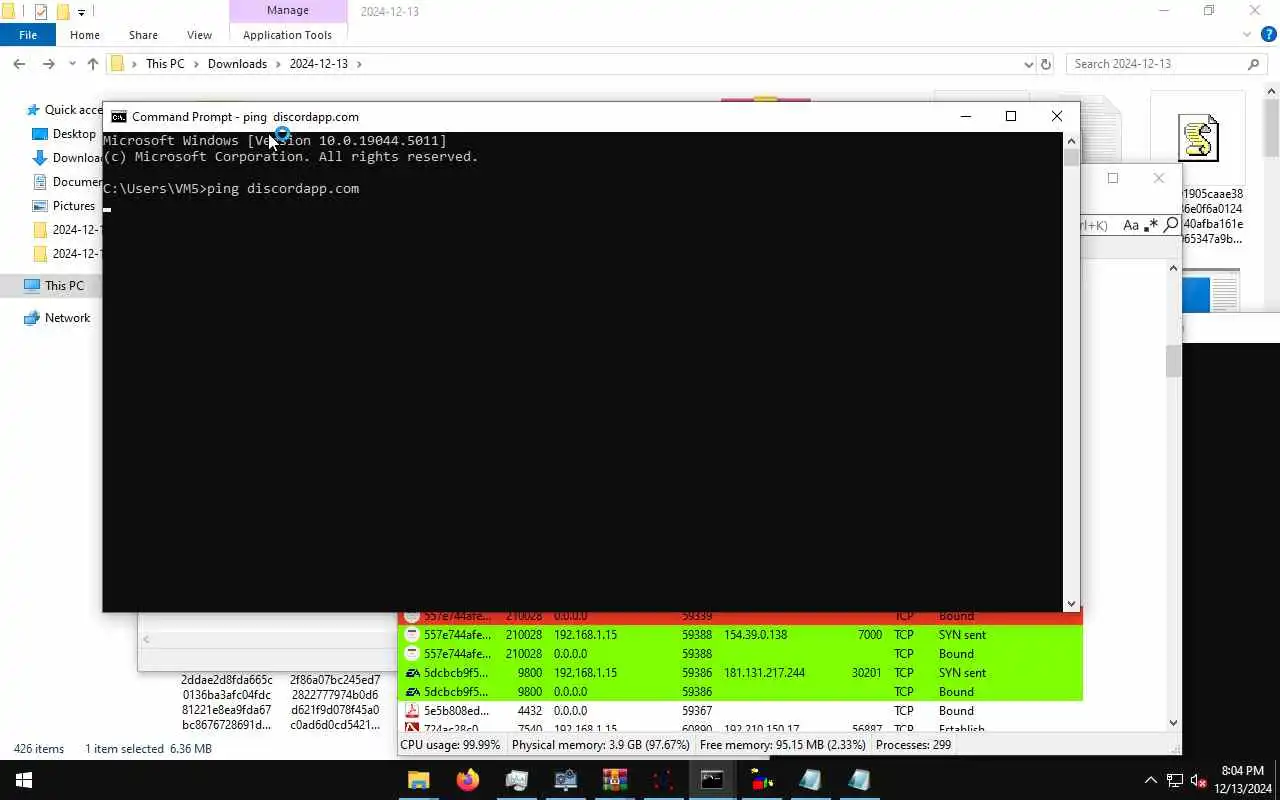The width and height of the screenshot is (1280, 800).
Task: Toggle the regex search option
Action: (x=1151, y=225)
